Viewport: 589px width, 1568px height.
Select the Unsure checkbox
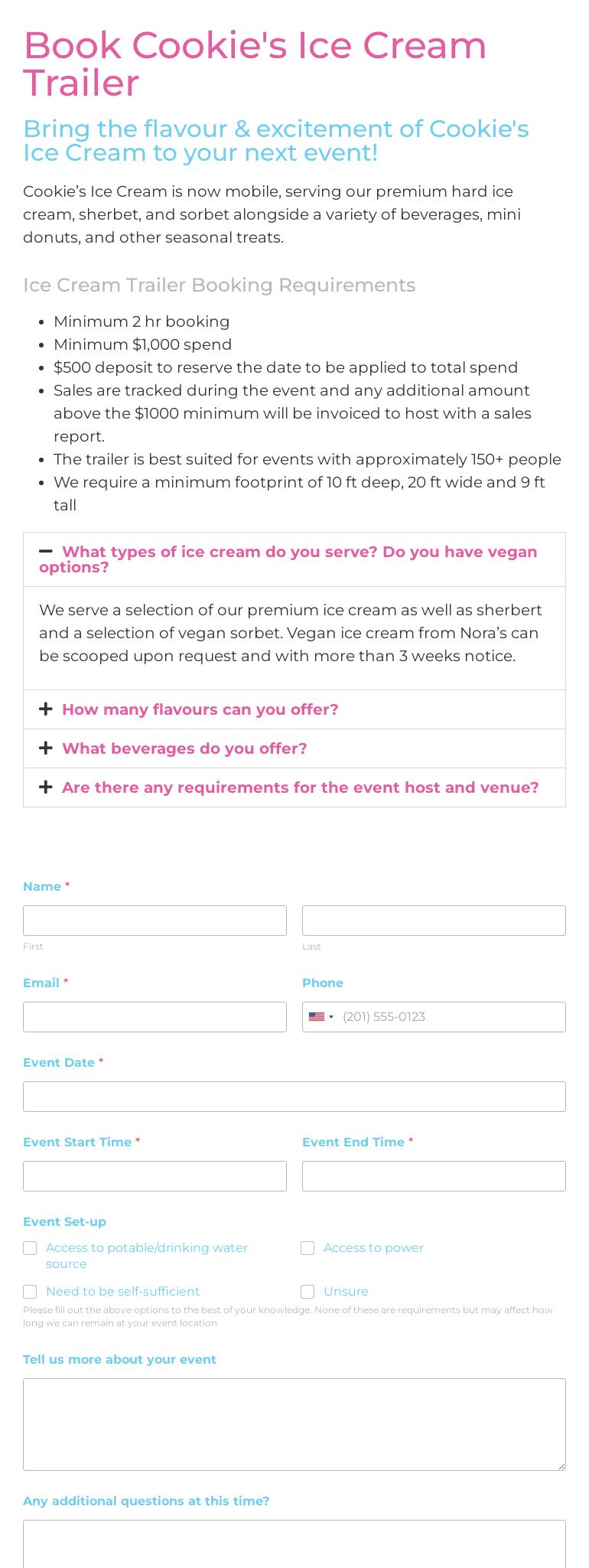click(308, 1292)
